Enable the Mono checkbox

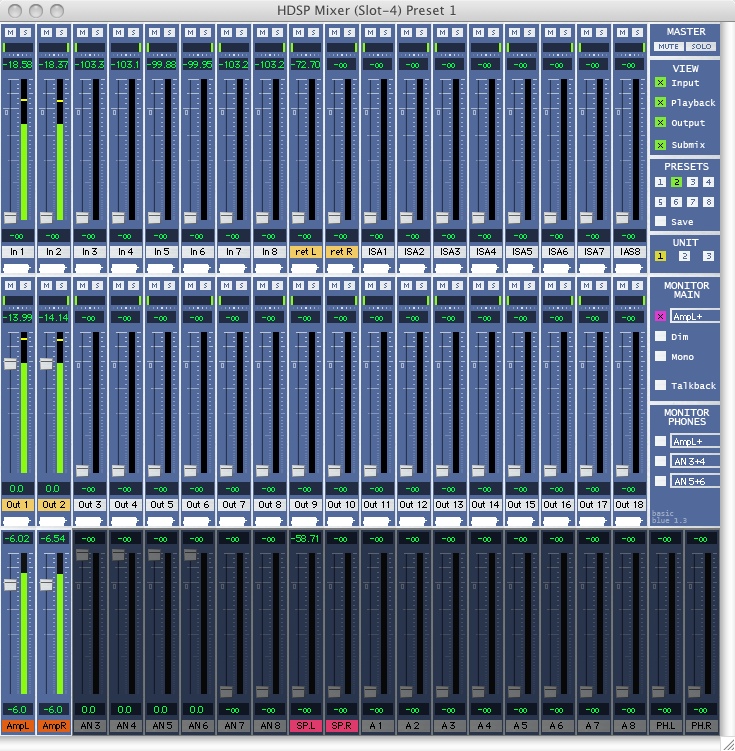(660, 356)
